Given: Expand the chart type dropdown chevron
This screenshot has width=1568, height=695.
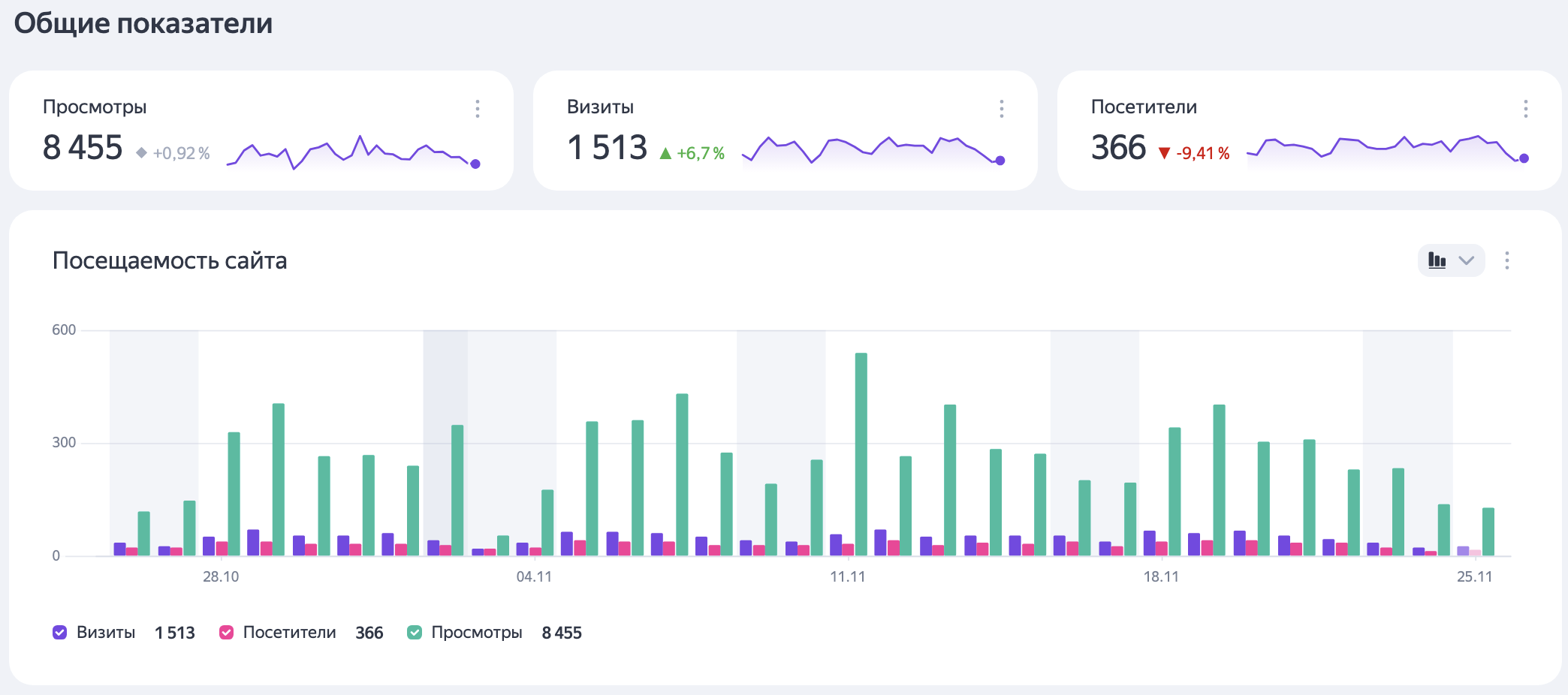Looking at the screenshot, I should click(1466, 260).
